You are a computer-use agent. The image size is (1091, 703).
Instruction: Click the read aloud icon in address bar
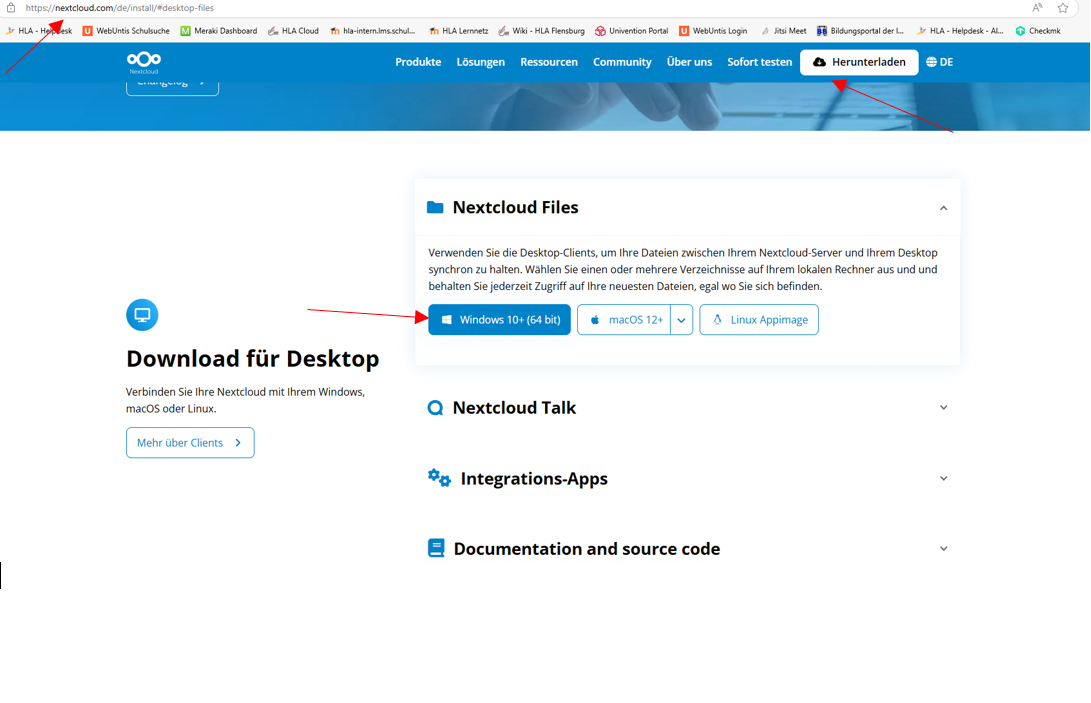coord(1037,8)
